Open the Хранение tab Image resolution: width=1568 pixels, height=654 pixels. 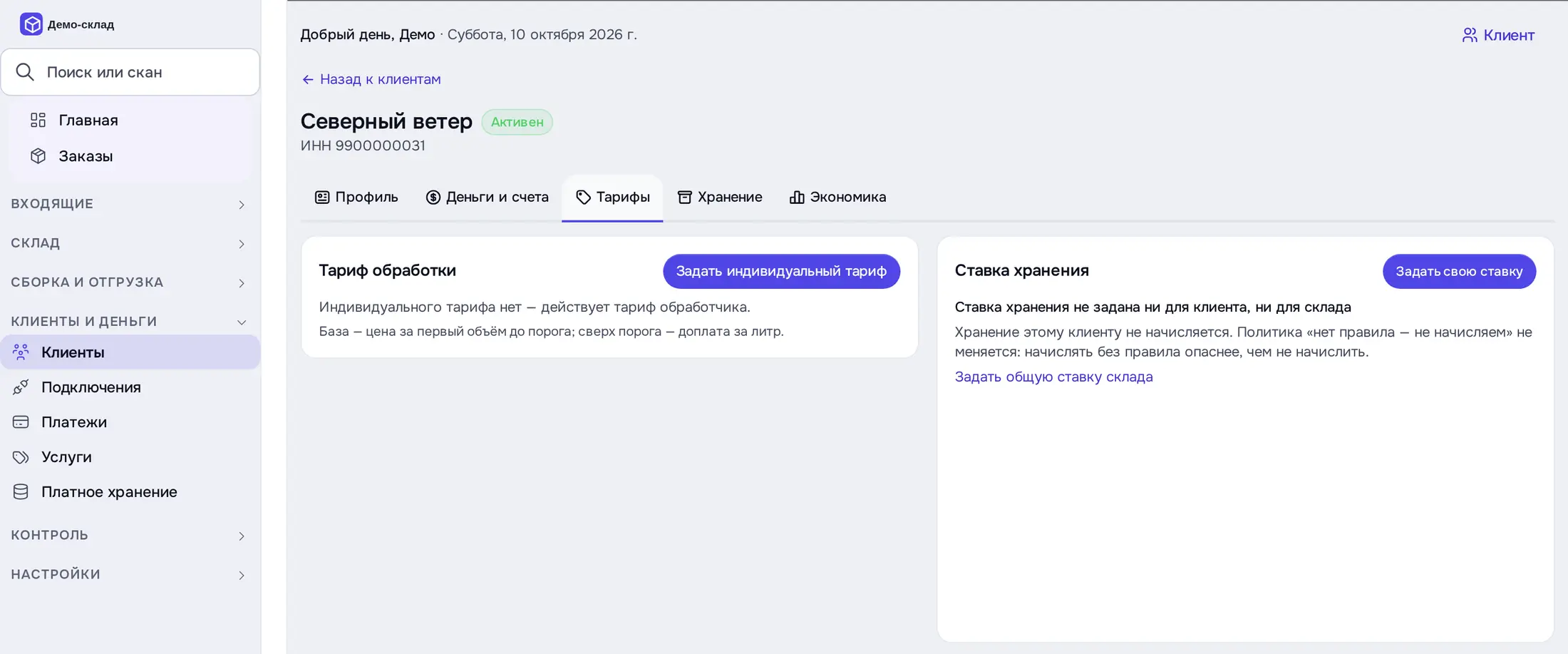720,197
